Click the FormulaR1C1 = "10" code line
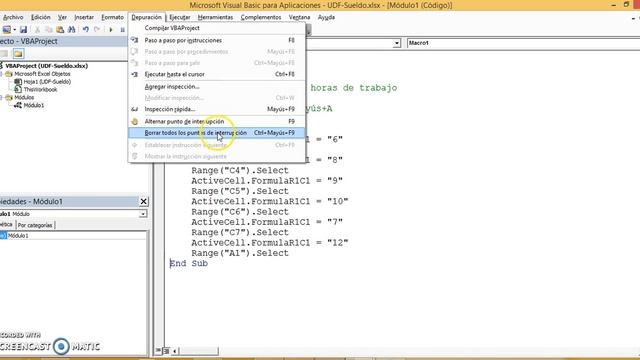This screenshot has width=640, height=360. [x=270, y=201]
